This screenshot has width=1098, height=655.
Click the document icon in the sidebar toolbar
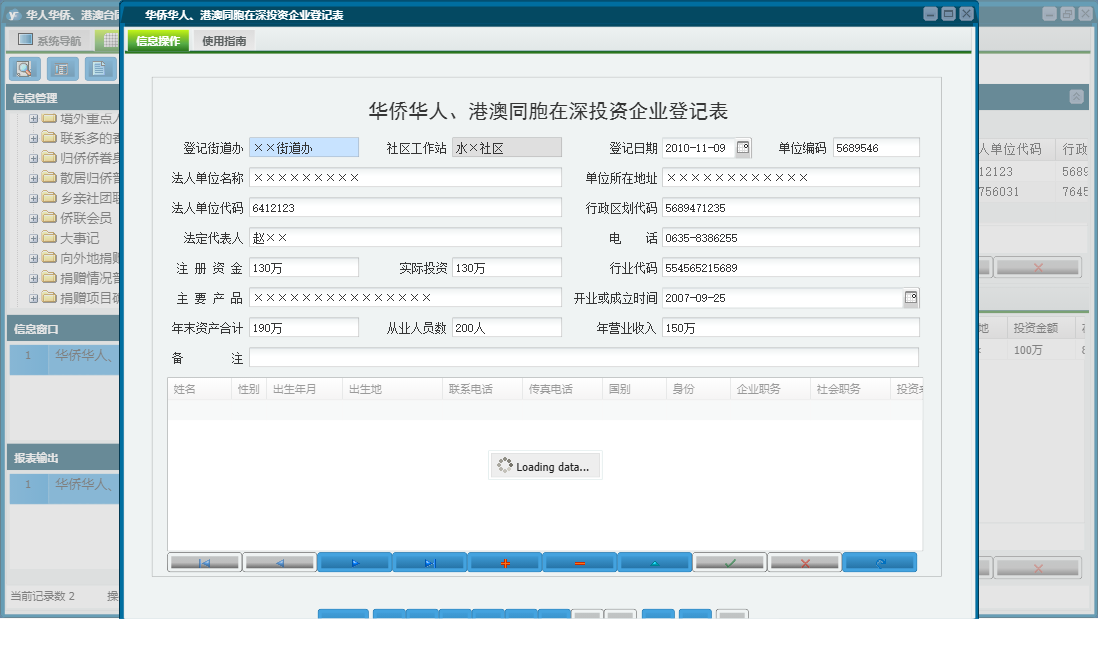click(98, 69)
